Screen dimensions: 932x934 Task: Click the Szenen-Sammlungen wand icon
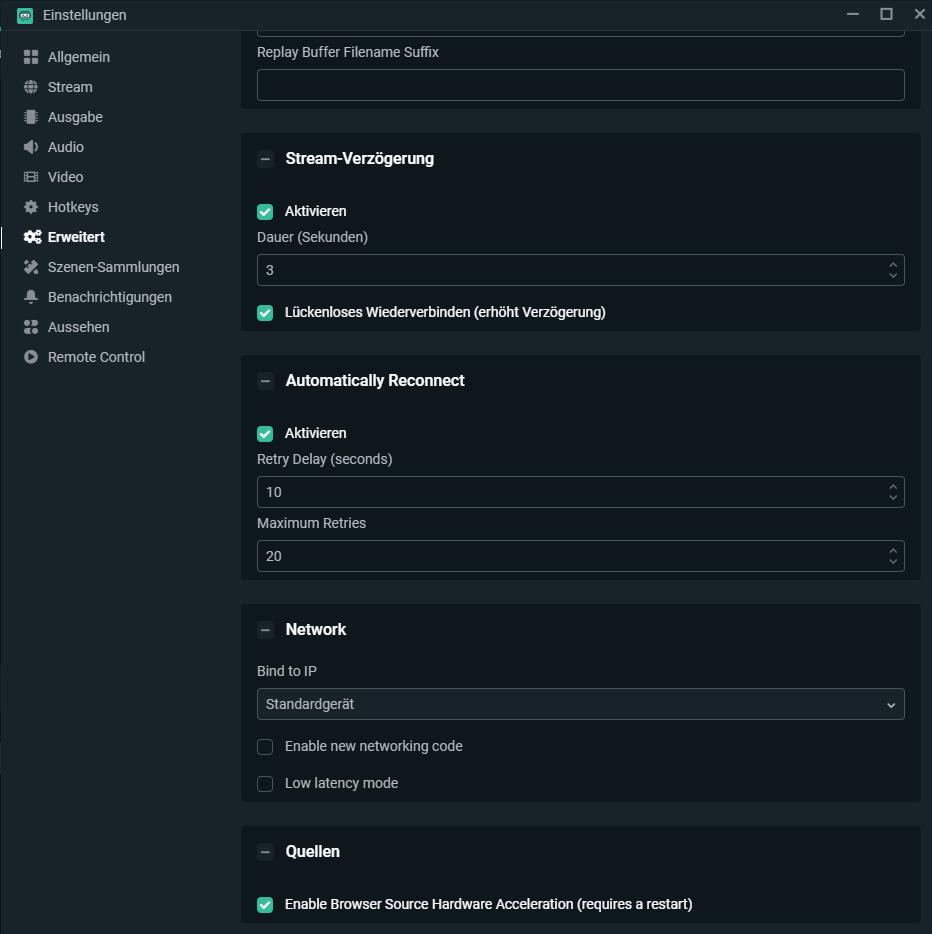tap(31, 267)
